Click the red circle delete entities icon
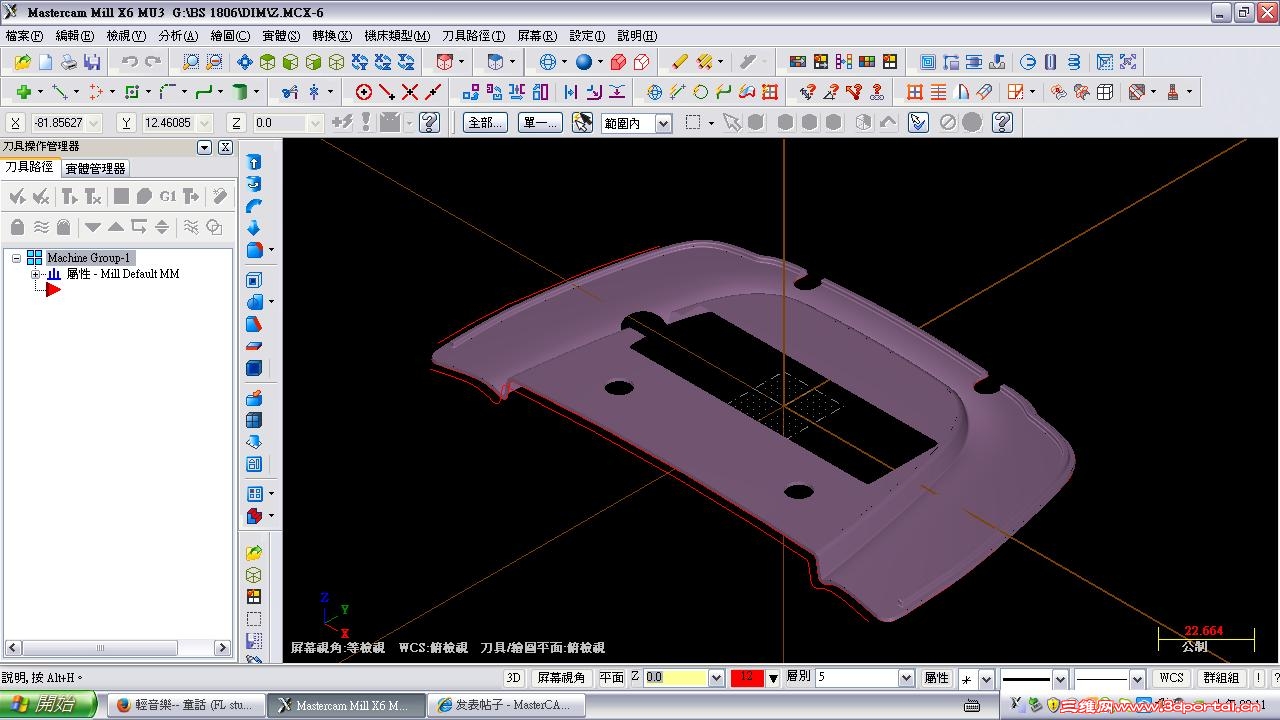The width and height of the screenshot is (1280, 720). coord(364,92)
